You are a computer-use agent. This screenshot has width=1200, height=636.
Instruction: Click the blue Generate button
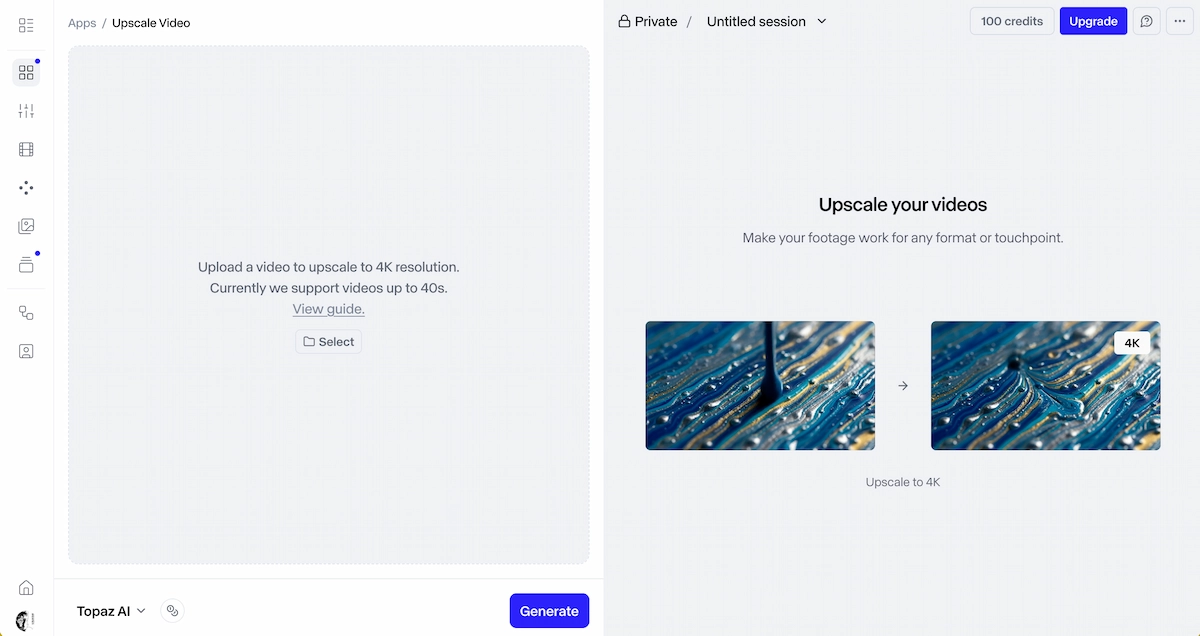pos(549,611)
